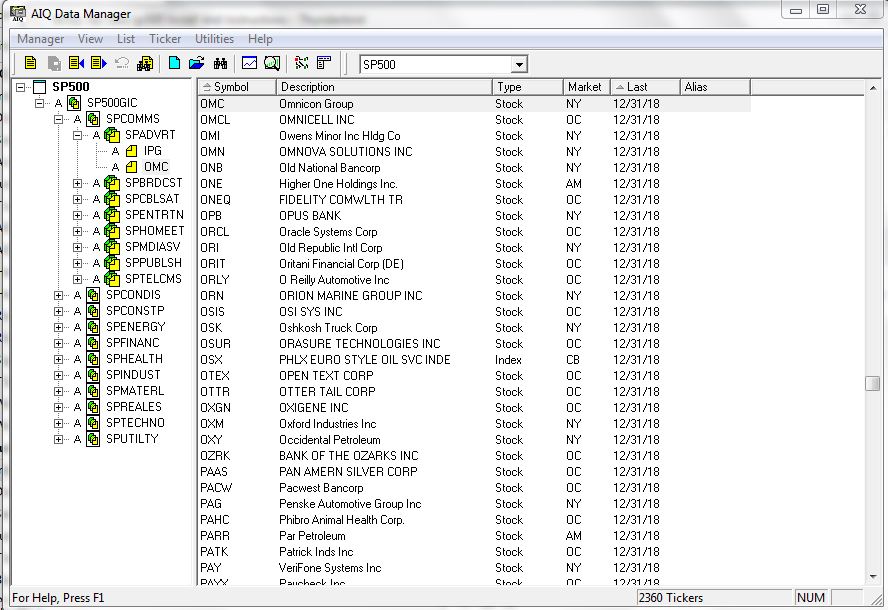The height and width of the screenshot is (610, 888).
Task: Select the SPHOMEET tree item
Action: (x=155, y=231)
